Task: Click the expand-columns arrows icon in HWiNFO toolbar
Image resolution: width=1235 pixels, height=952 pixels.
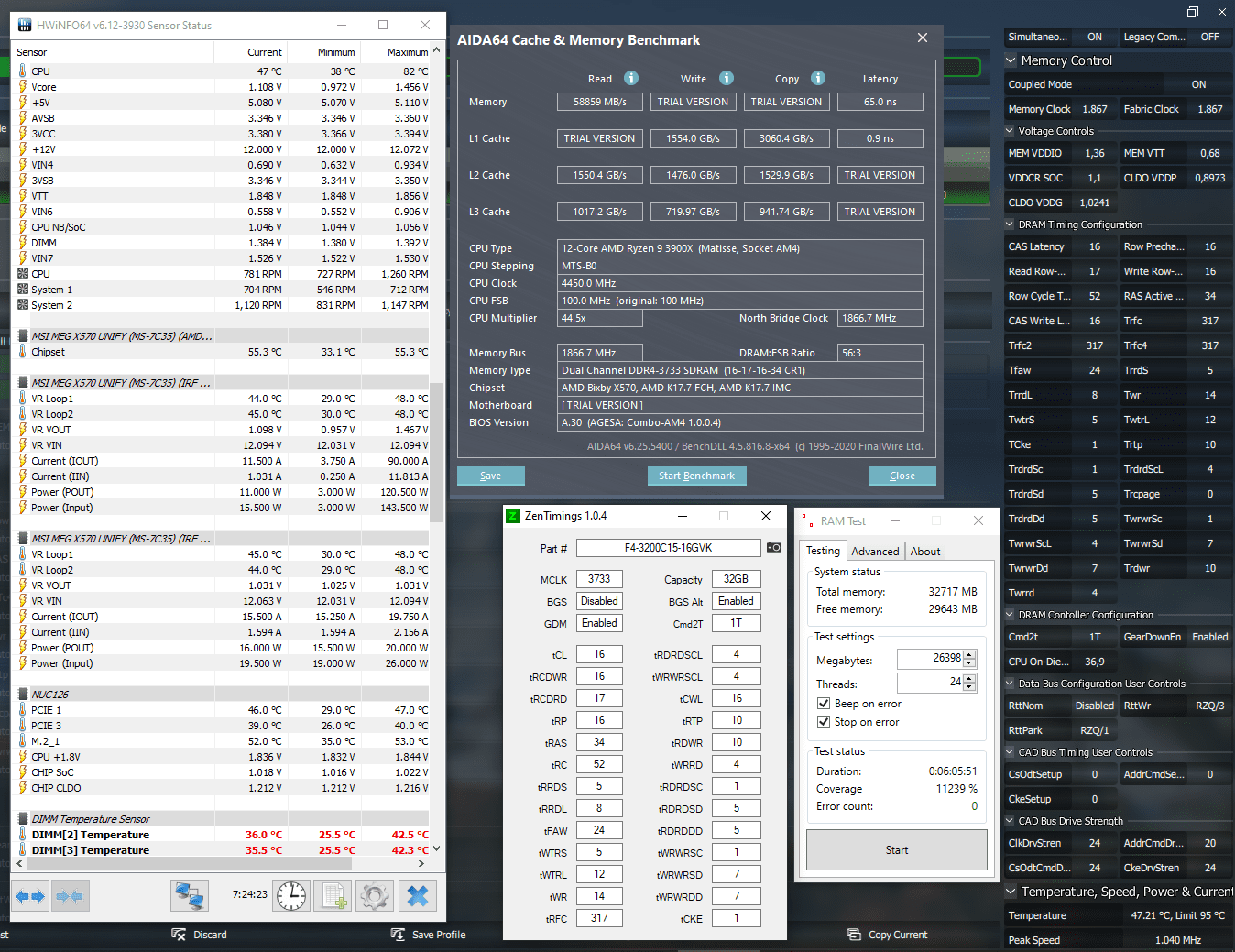Action: point(30,896)
